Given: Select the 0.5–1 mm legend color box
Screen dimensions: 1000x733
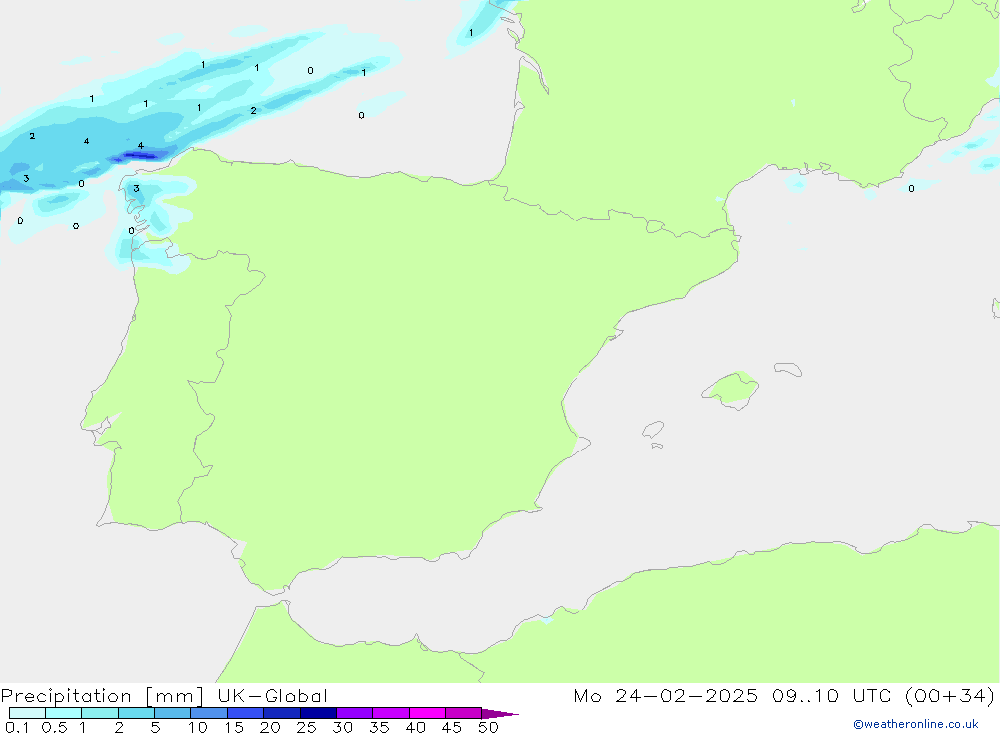Looking at the screenshot, I should pyautogui.click(x=63, y=713).
